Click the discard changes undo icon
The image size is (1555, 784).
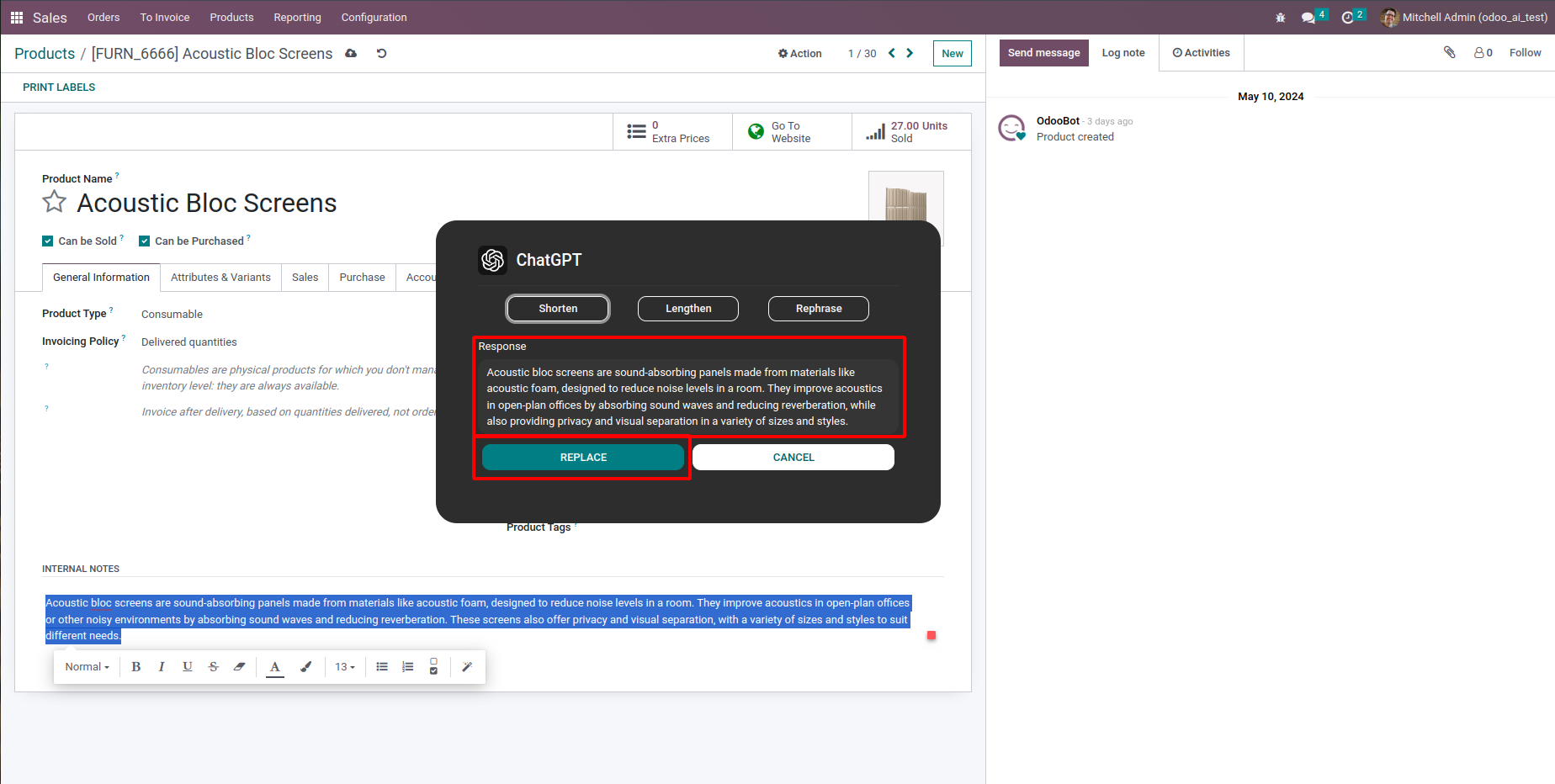pyautogui.click(x=381, y=53)
